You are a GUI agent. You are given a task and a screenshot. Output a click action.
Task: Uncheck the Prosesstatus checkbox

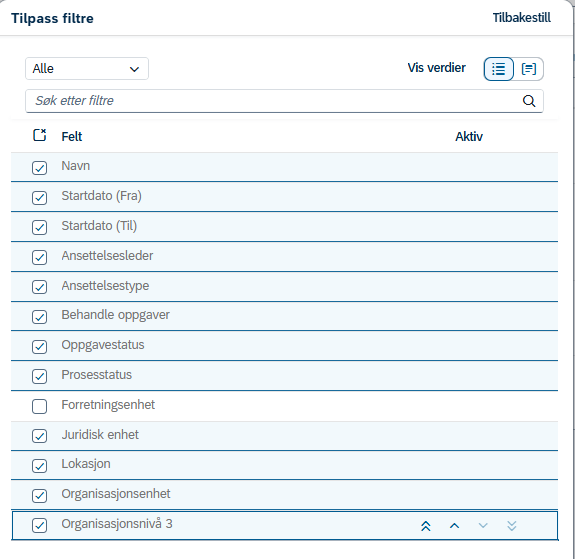tap(39, 376)
